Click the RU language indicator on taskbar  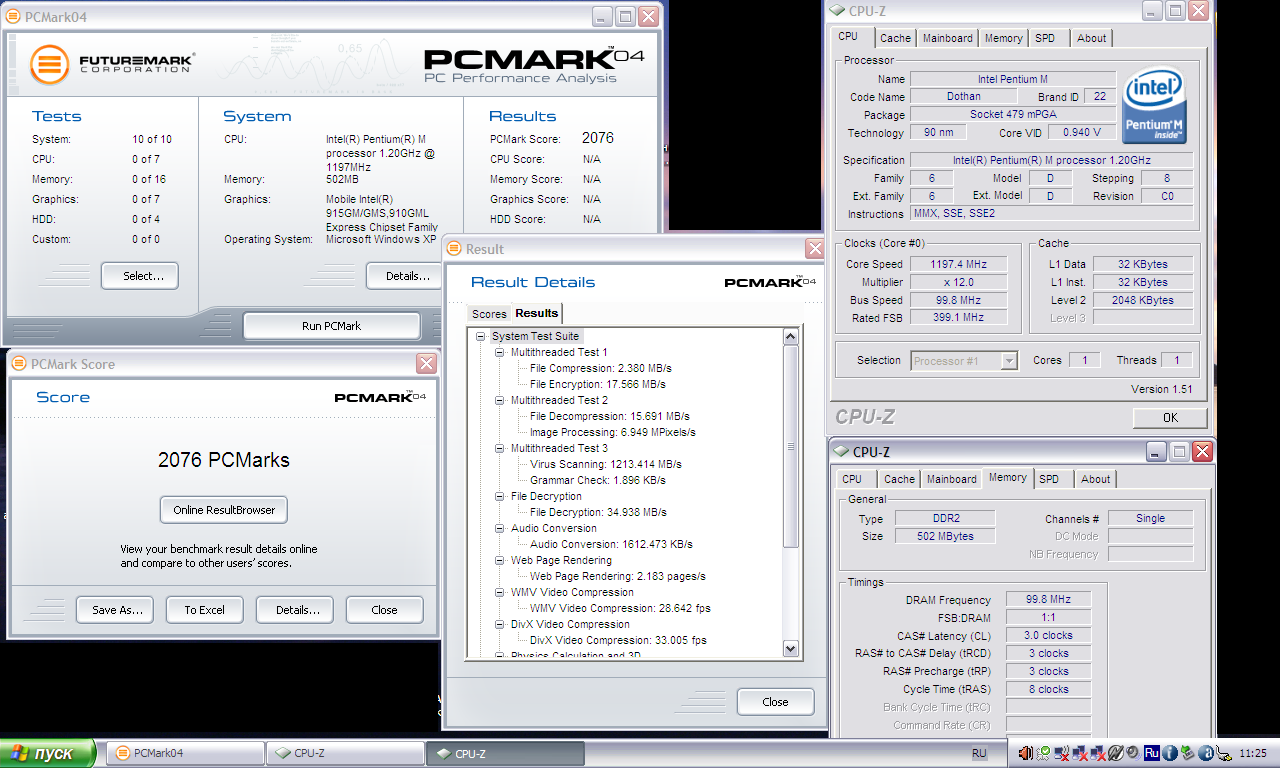pos(979,753)
